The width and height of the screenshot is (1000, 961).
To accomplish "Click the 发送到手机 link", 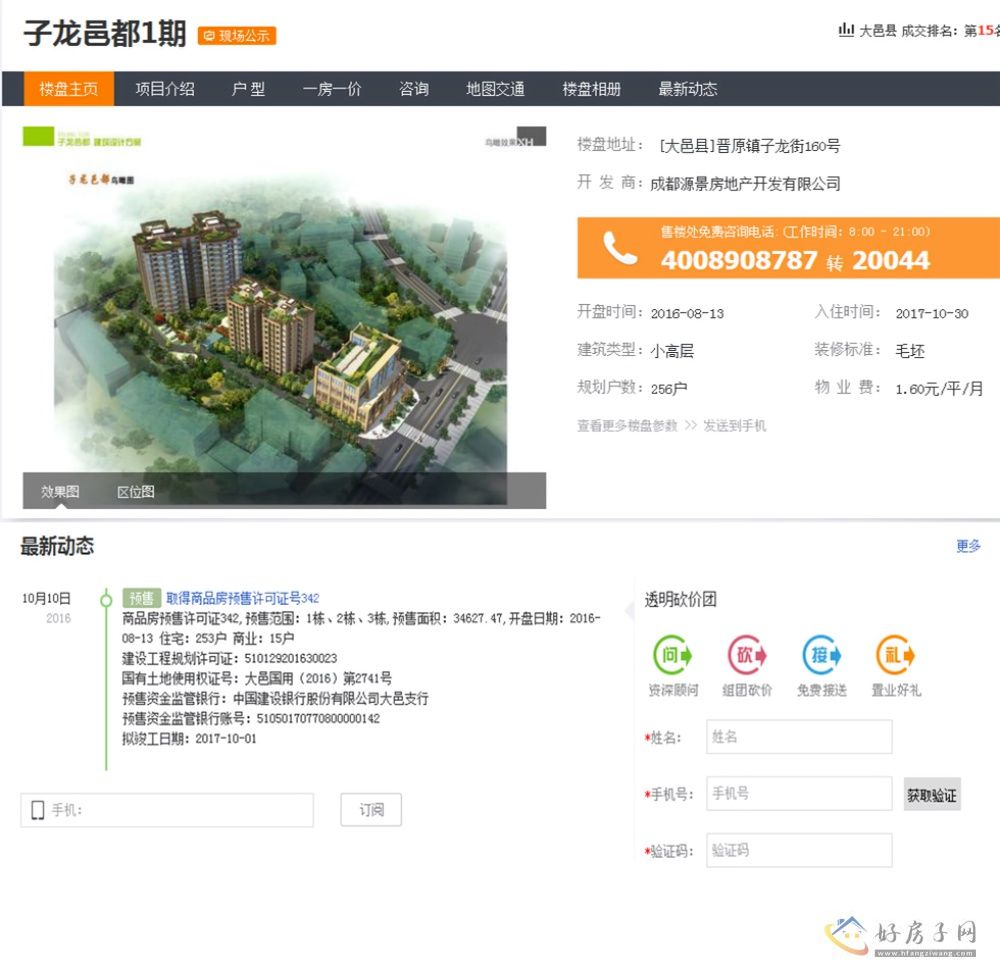I will (x=734, y=426).
